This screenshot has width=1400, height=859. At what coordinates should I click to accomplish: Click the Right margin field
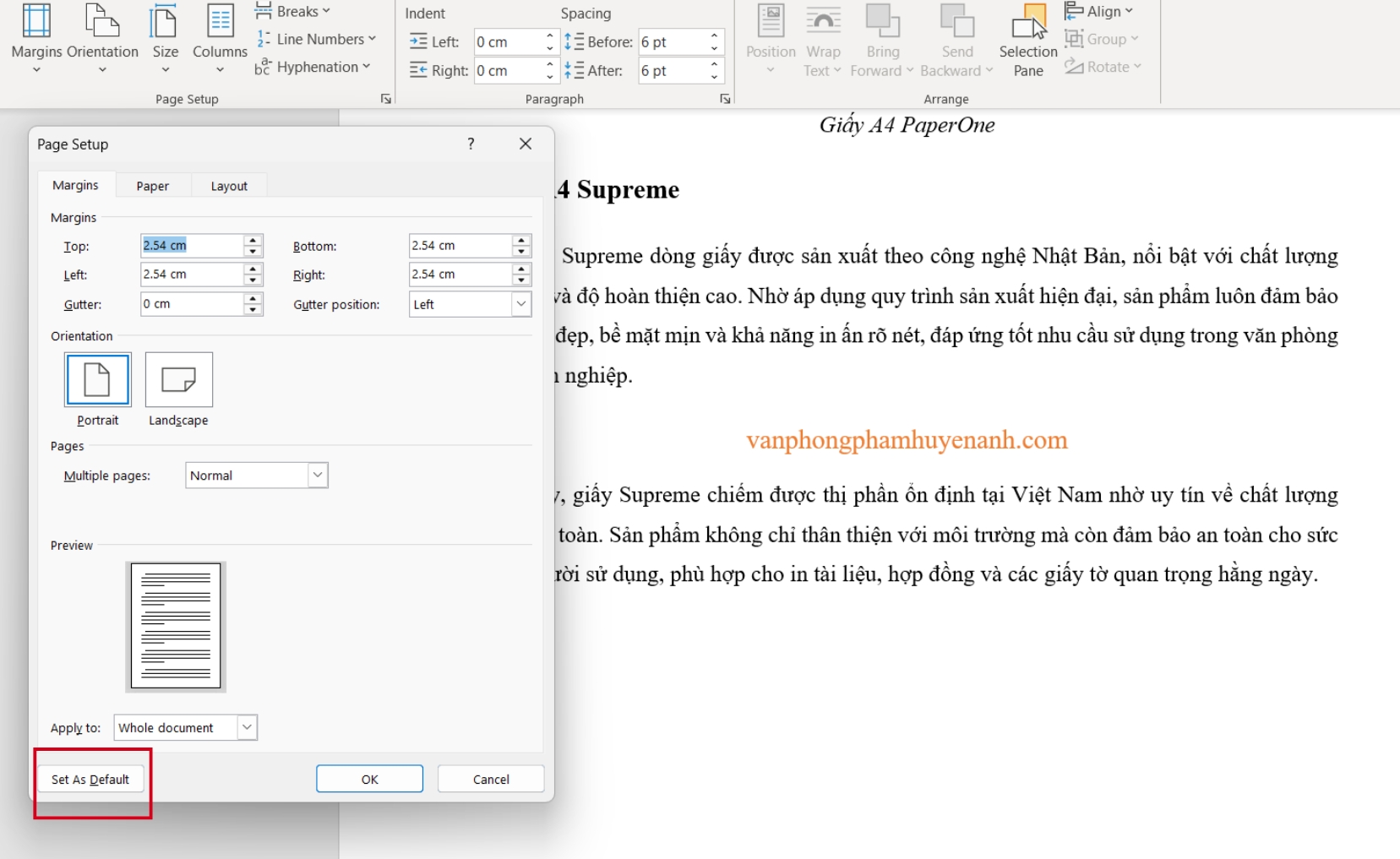[460, 275]
